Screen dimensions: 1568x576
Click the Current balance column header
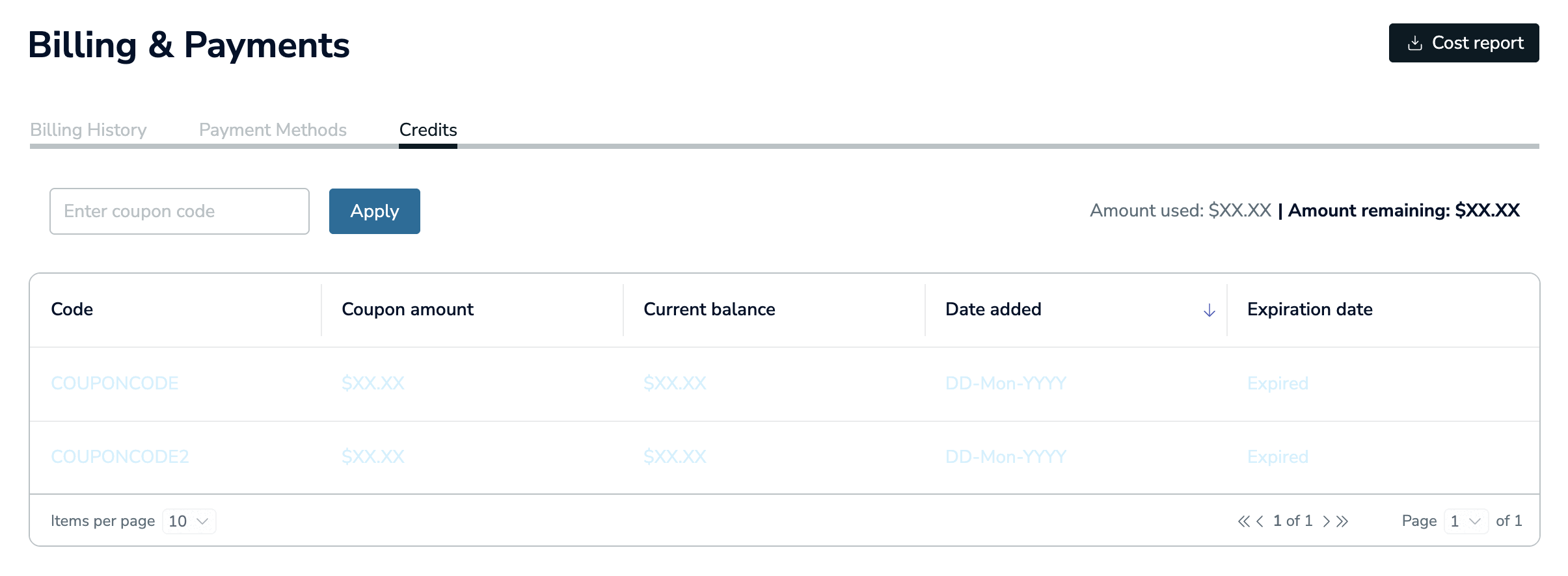(709, 309)
